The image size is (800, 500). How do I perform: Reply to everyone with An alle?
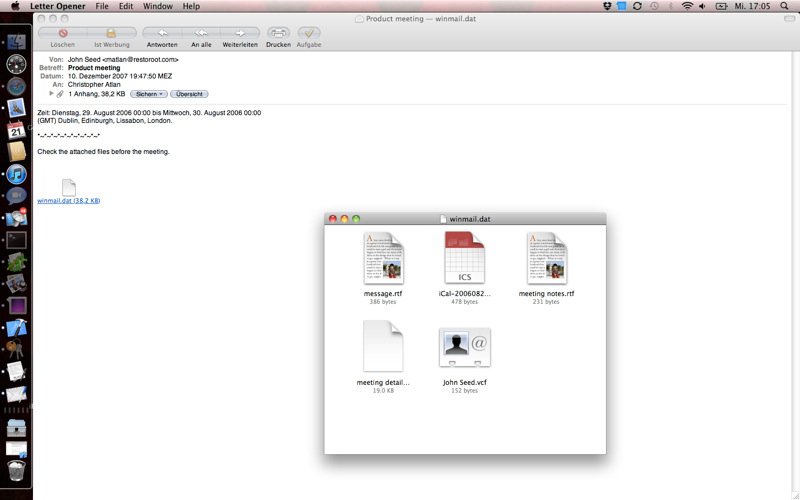[x=201, y=33]
